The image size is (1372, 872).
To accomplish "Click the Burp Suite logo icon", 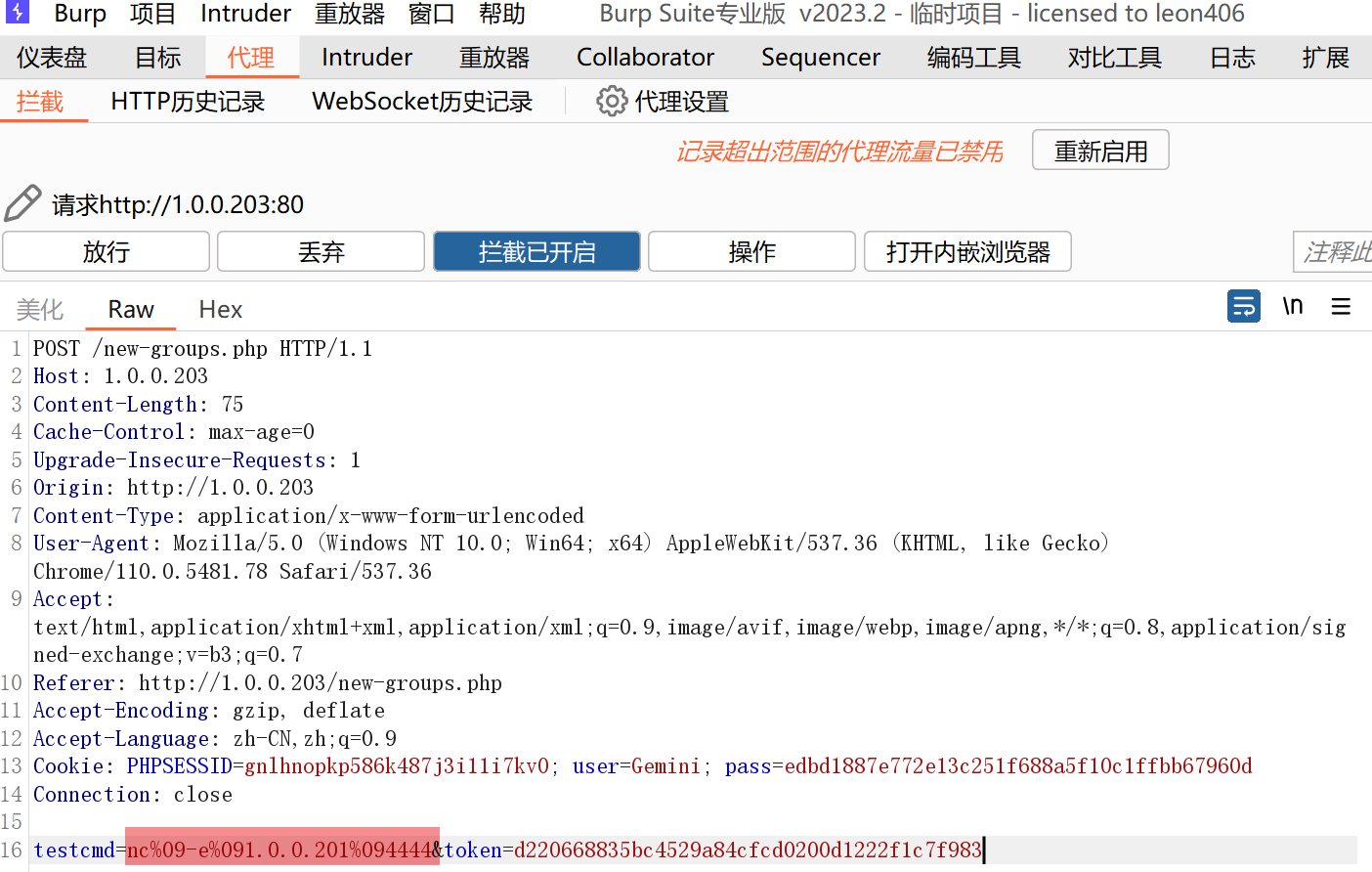I will [x=18, y=12].
